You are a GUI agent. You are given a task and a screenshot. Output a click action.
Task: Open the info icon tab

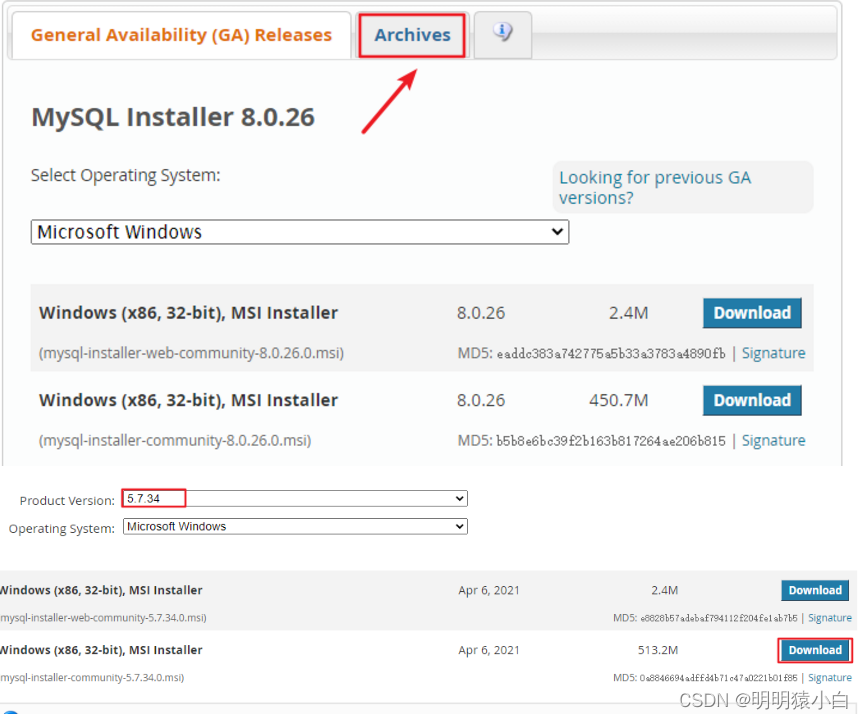click(x=502, y=34)
